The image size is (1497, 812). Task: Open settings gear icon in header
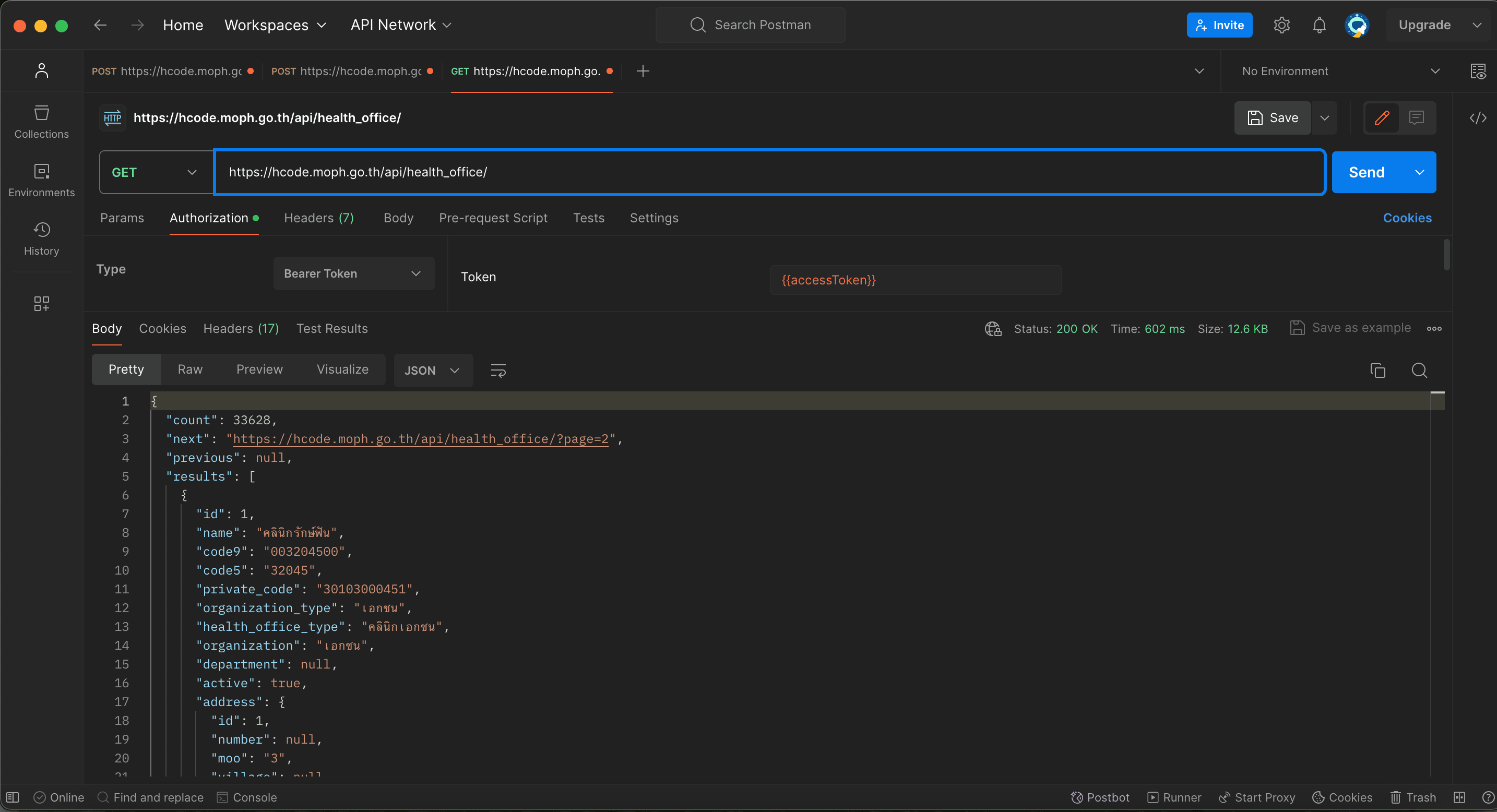pyautogui.click(x=1281, y=25)
